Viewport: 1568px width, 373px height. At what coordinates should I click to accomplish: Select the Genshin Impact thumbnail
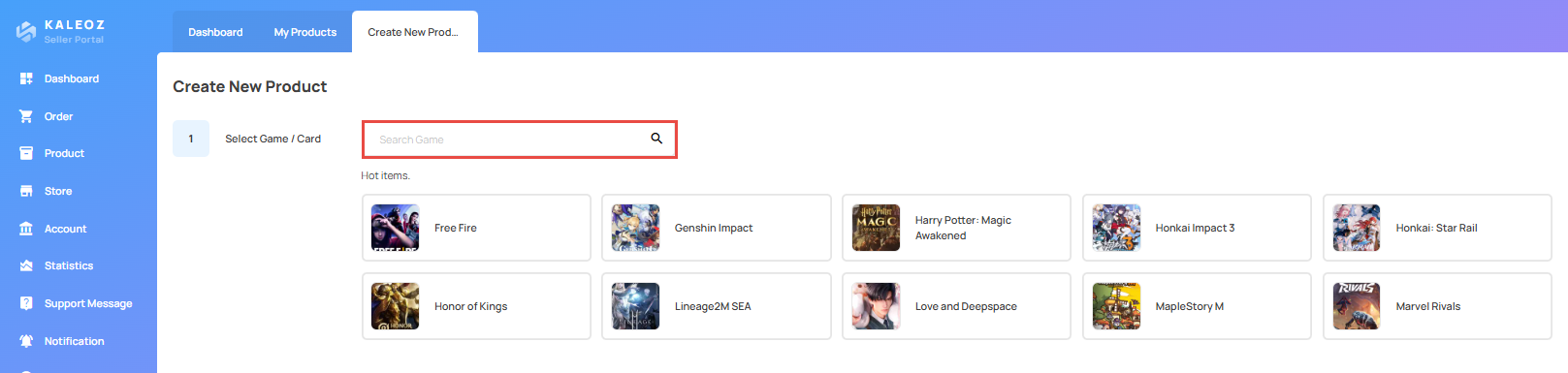coord(636,228)
